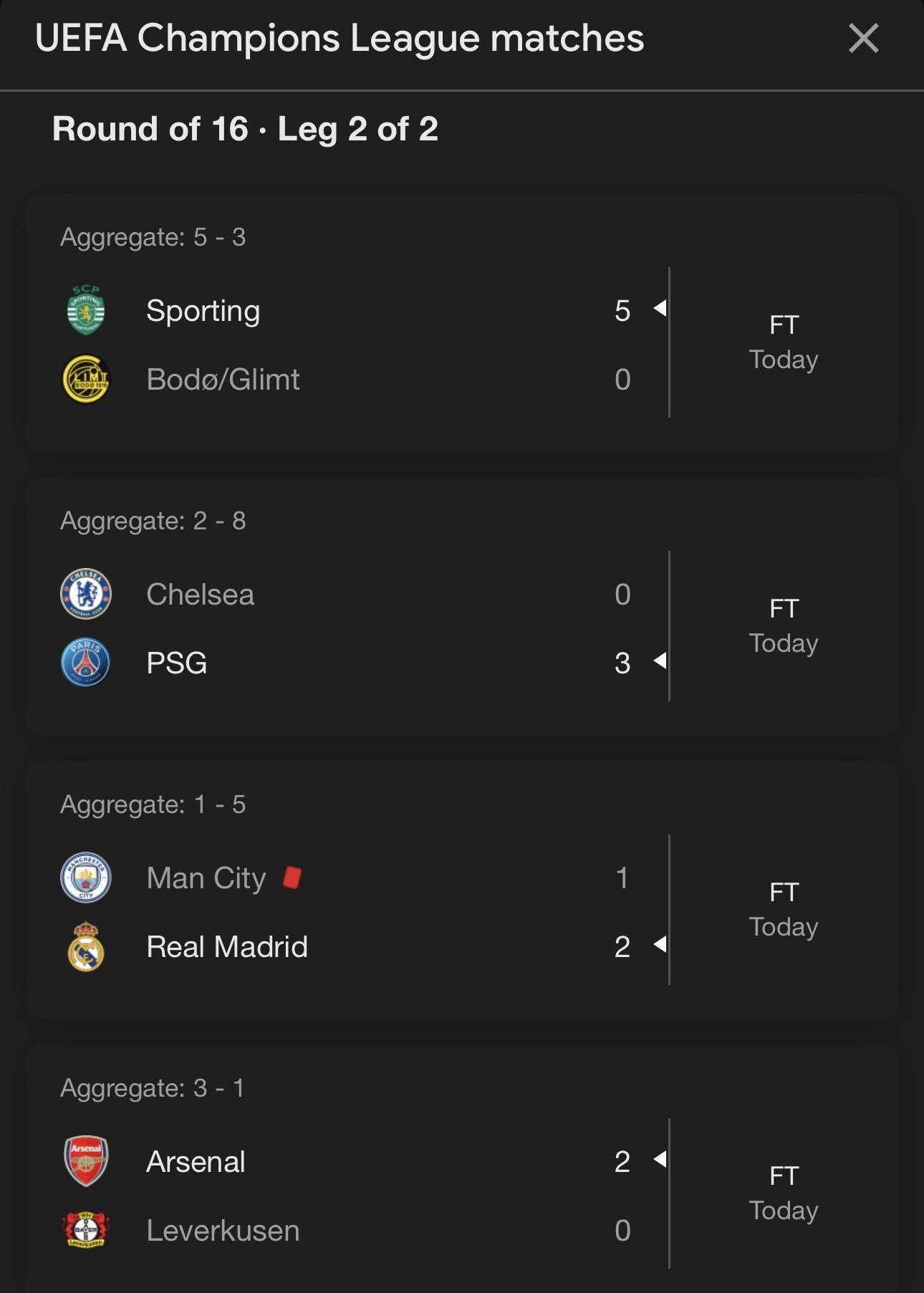Open the Sporting team name link
Viewport: 924px width, 1293px height.
(x=203, y=311)
